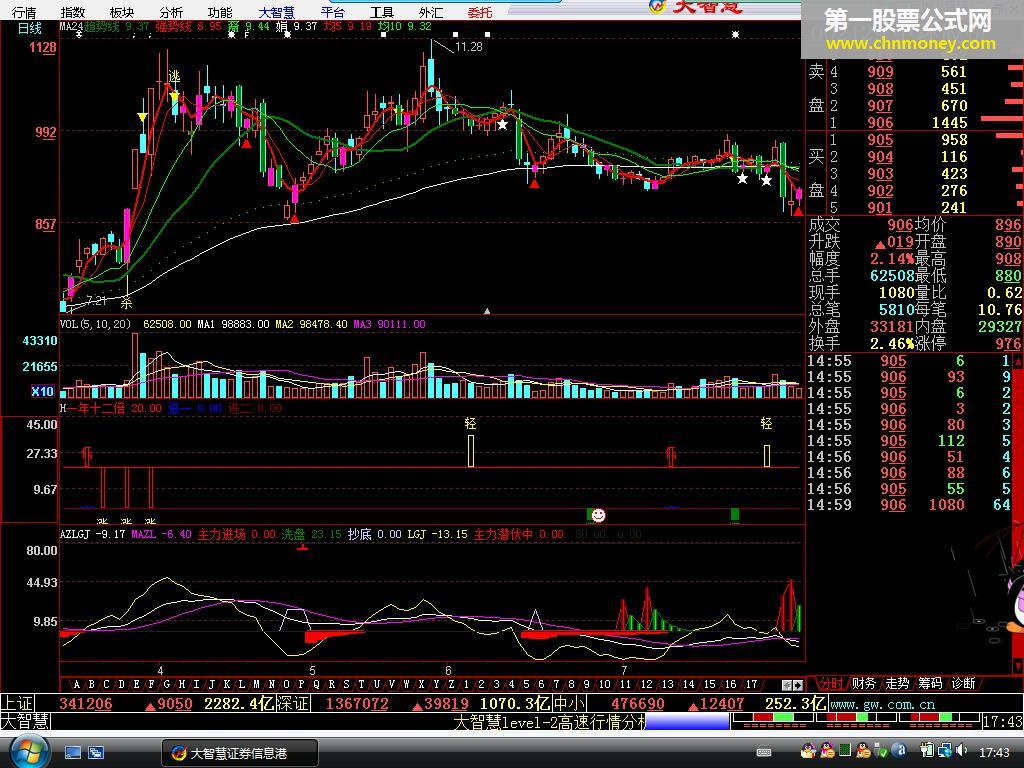
Task: Switch to the 诊断 tab
Action: [x=963, y=683]
